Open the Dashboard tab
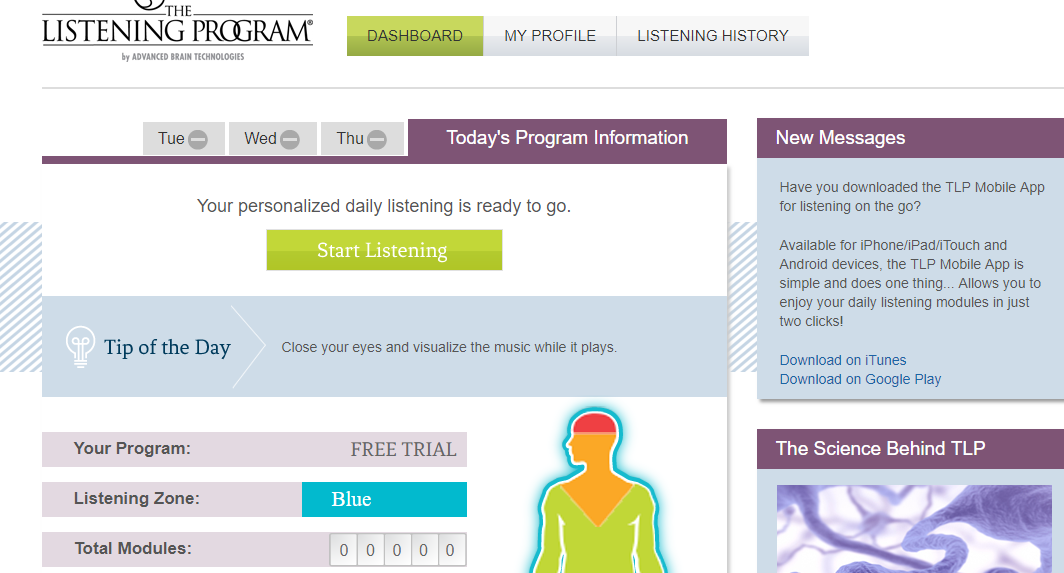 tap(415, 36)
